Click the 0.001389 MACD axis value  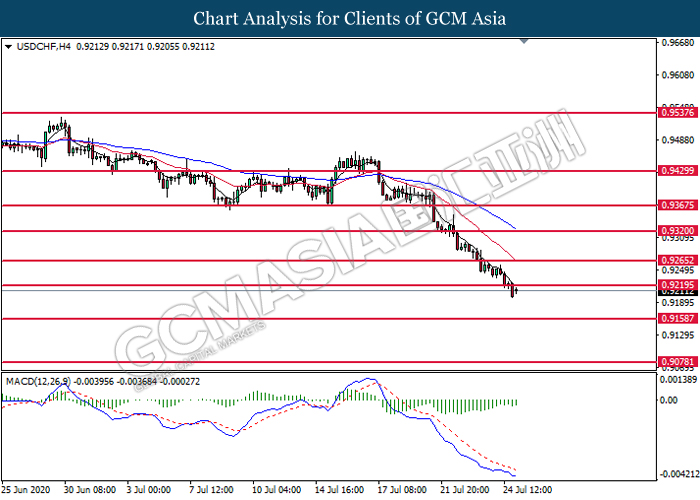coord(678,380)
